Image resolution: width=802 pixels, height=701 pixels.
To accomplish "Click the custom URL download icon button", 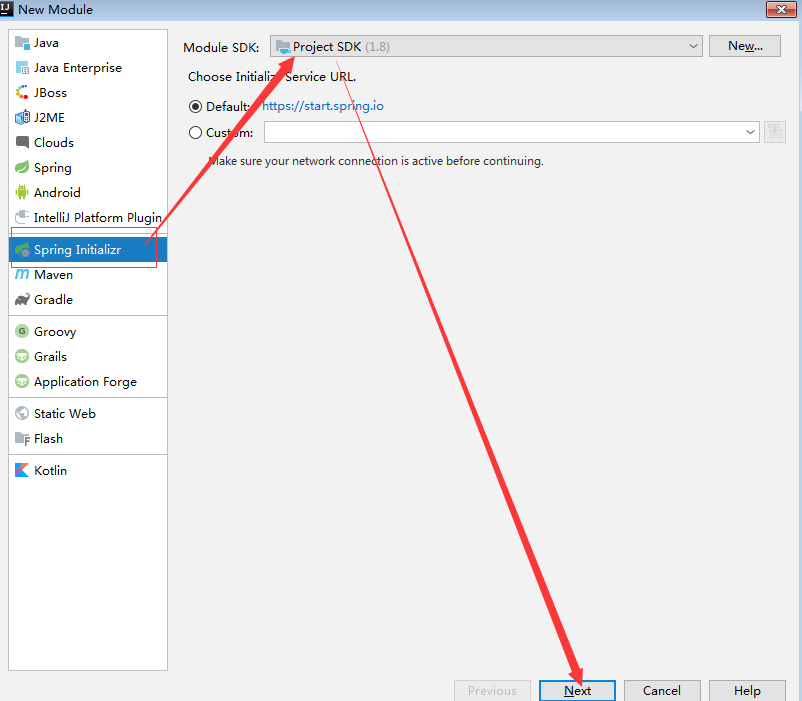I will pos(775,132).
